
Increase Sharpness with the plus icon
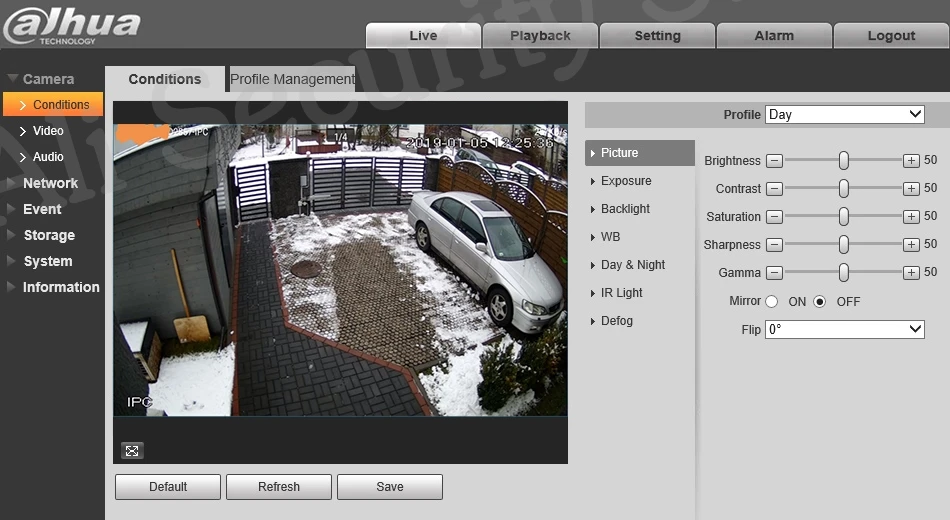pos(911,244)
